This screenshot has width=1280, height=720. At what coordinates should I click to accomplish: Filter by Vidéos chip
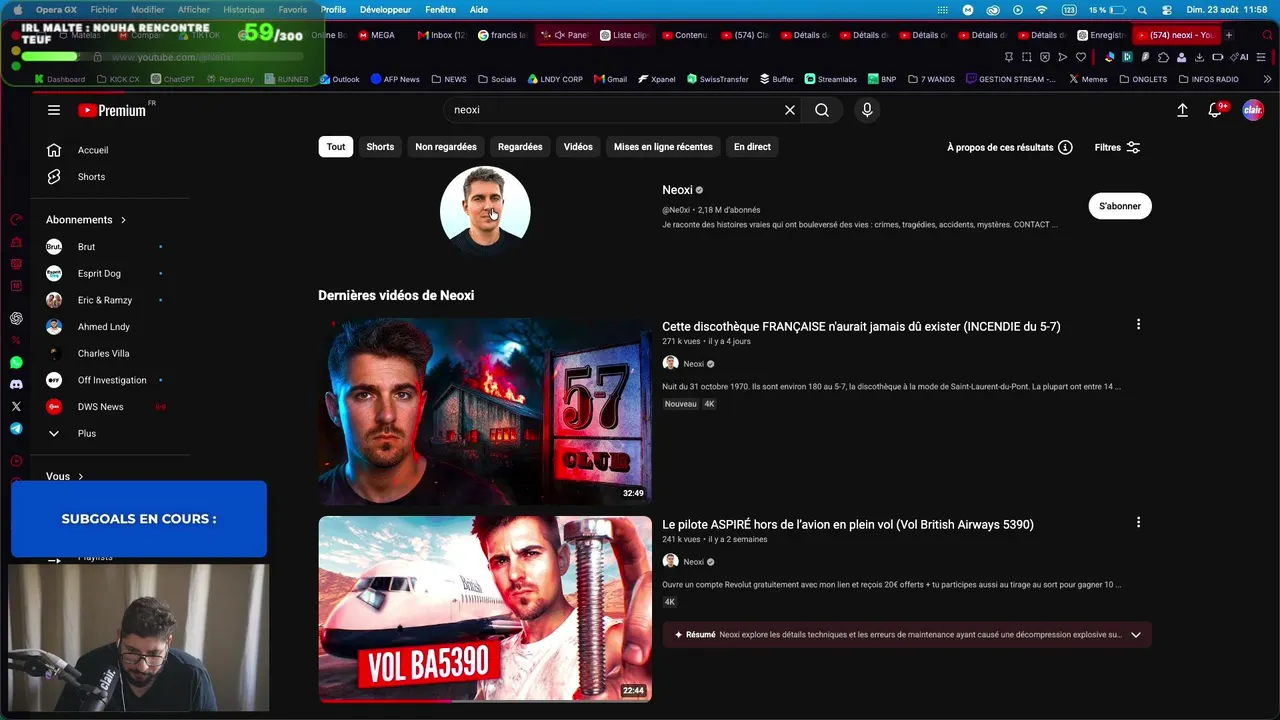578,147
